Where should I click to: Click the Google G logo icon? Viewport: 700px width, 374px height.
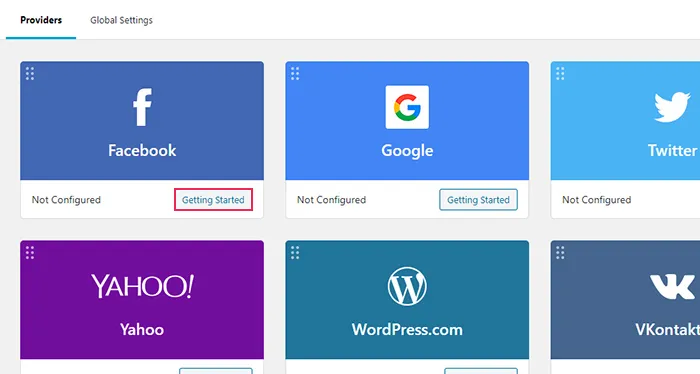pos(407,107)
